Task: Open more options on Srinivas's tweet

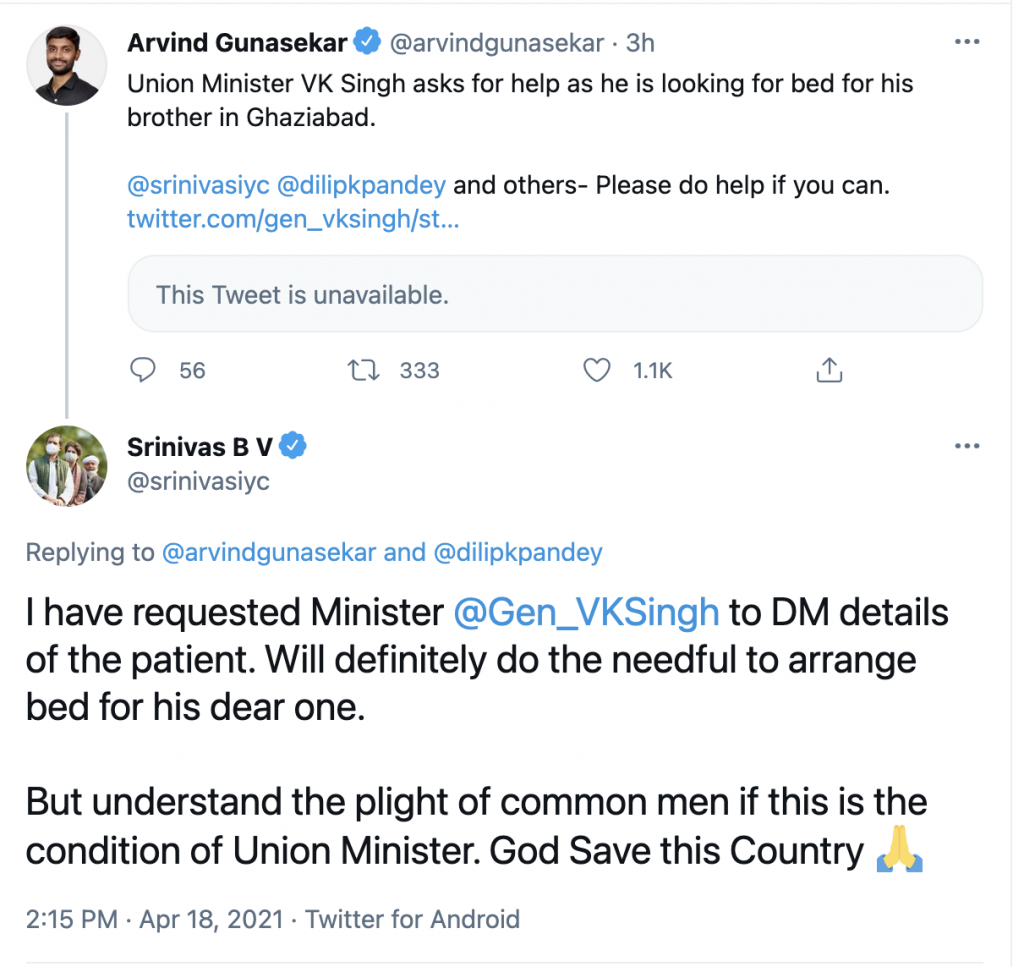Action: (967, 446)
